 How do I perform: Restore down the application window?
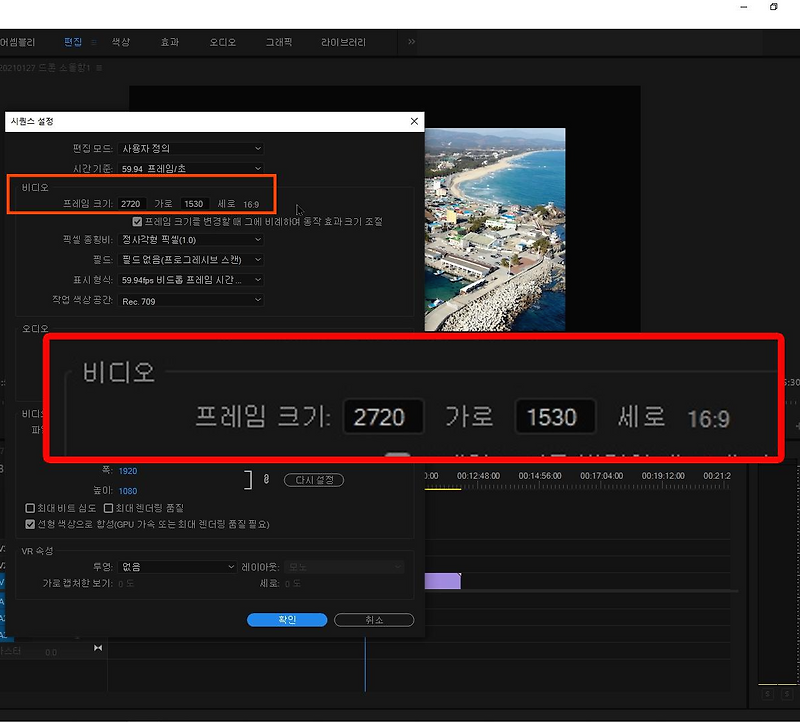774,8
